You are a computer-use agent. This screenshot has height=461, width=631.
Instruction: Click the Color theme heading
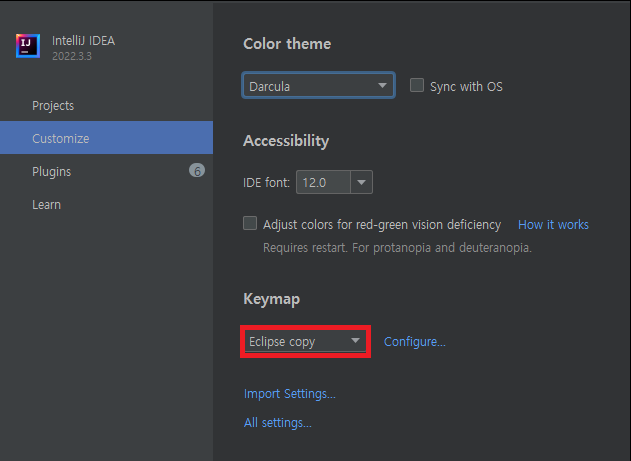[287, 44]
